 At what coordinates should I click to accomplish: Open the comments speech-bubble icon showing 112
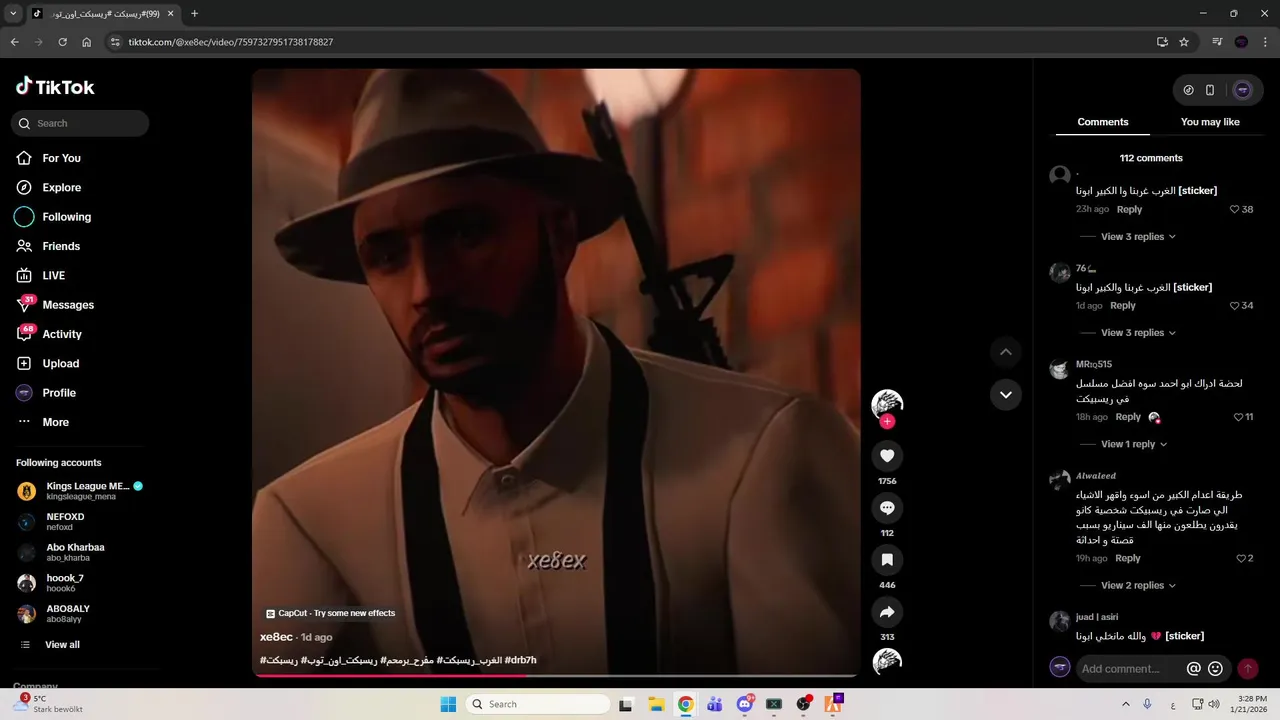887,508
